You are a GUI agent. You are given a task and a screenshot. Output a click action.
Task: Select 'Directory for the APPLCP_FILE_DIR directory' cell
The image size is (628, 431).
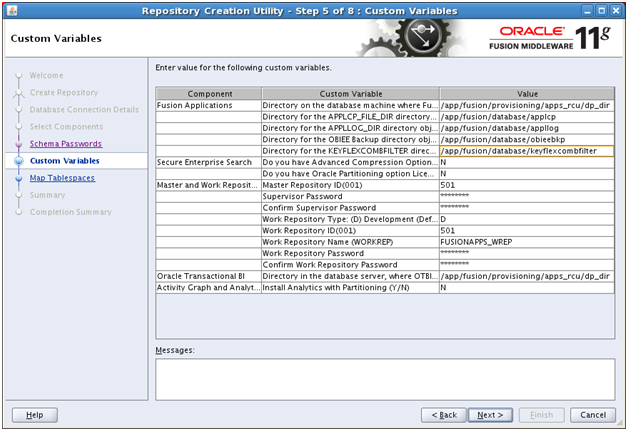click(350, 117)
